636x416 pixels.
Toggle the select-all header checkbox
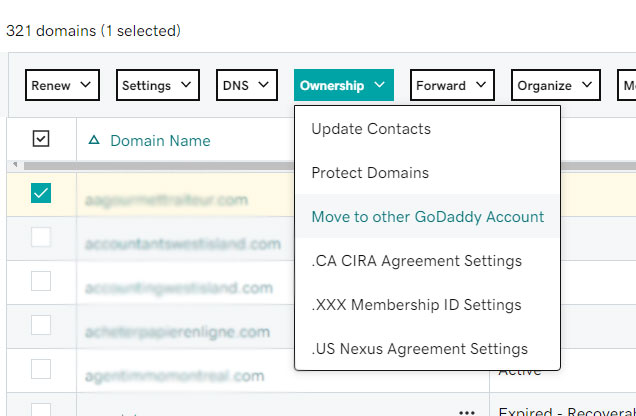click(x=41, y=139)
